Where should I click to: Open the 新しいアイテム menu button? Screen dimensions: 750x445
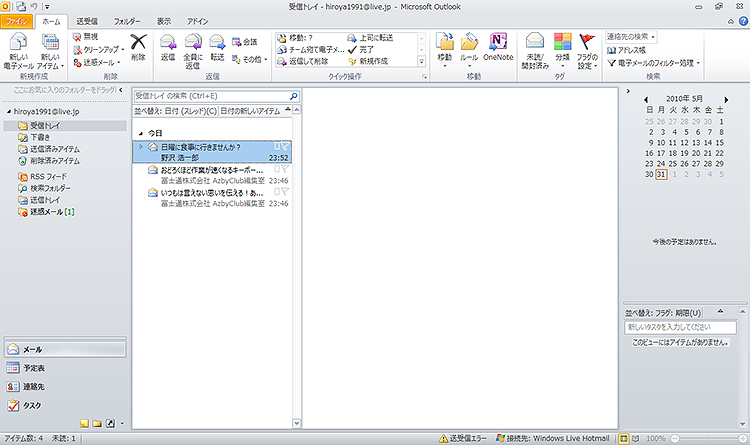click(50, 51)
